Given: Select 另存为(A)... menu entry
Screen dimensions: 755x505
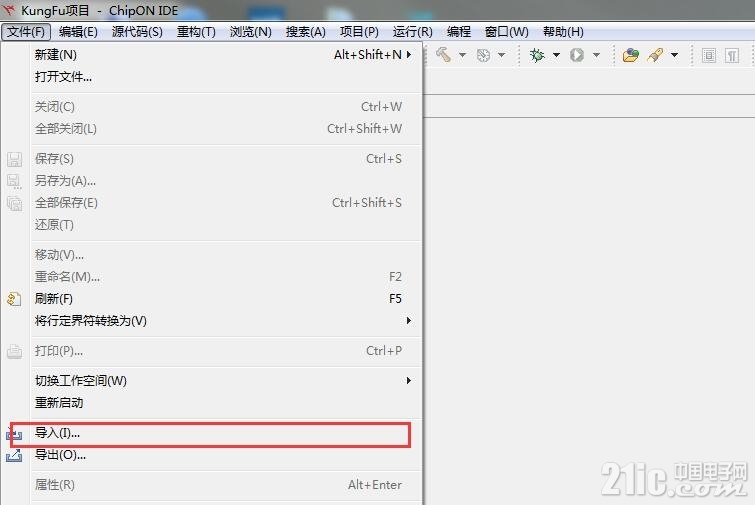Looking at the screenshot, I should pyautogui.click(x=224, y=181).
